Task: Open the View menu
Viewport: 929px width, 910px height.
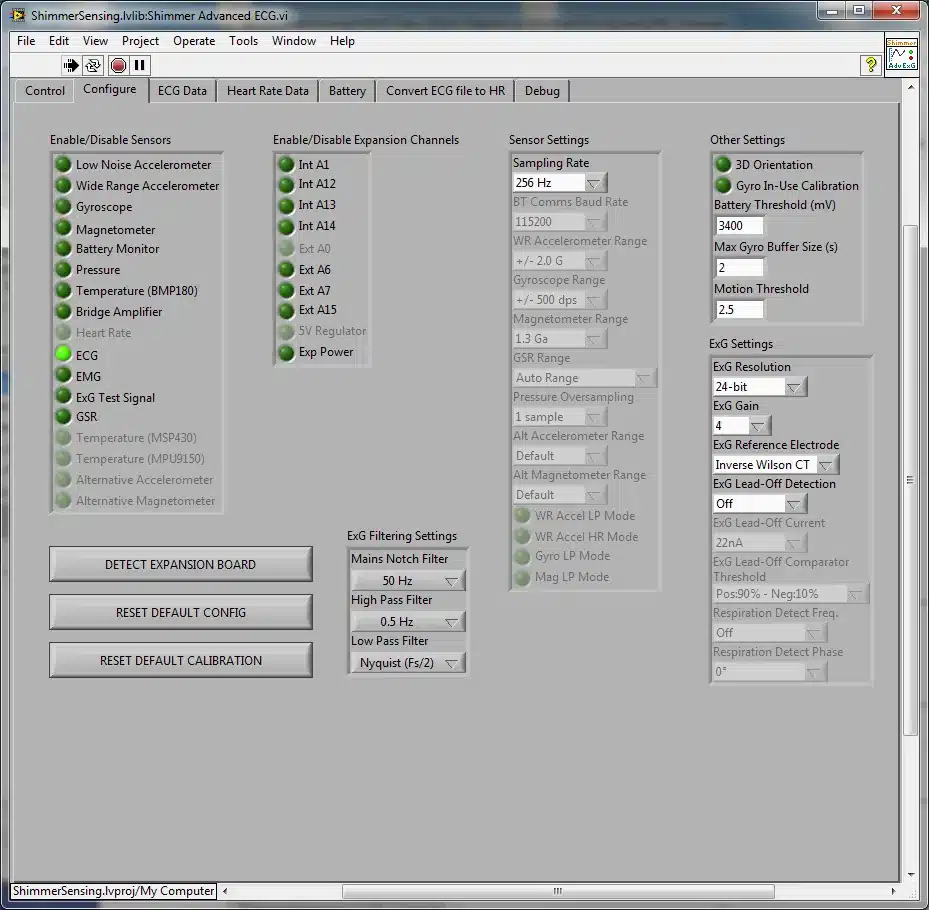Action: [95, 41]
